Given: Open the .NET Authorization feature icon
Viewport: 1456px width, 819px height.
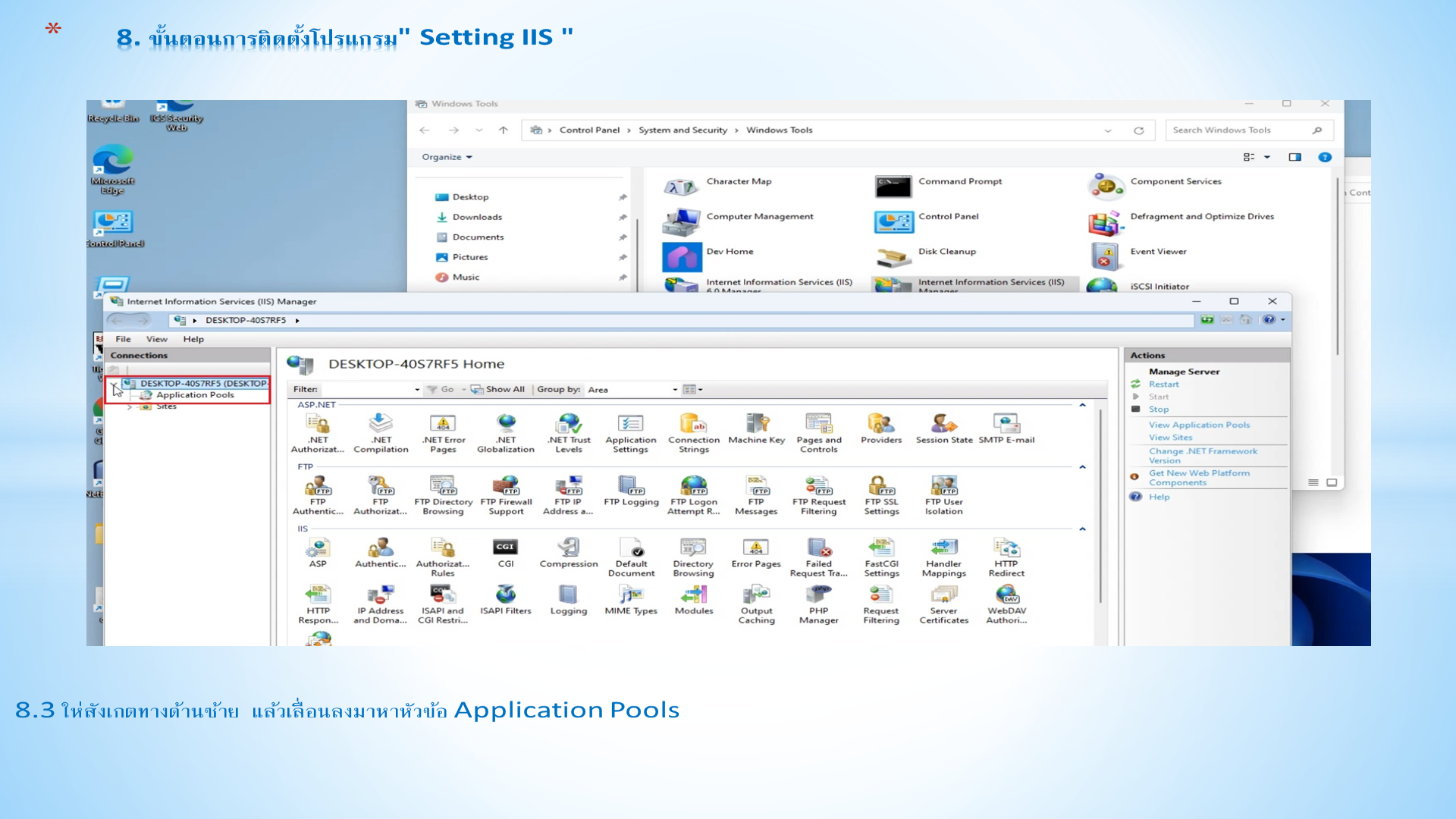Looking at the screenshot, I should click(x=318, y=433).
